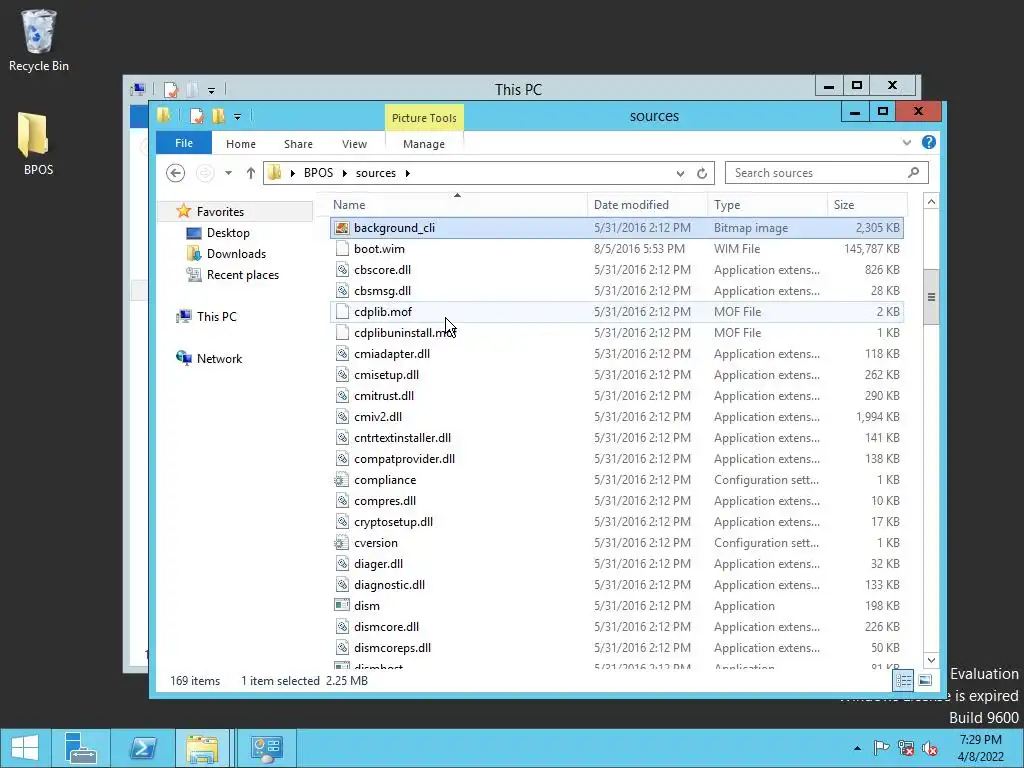Expand the arrow before BPOS in breadcrumb
1024x768 pixels.
point(292,173)
